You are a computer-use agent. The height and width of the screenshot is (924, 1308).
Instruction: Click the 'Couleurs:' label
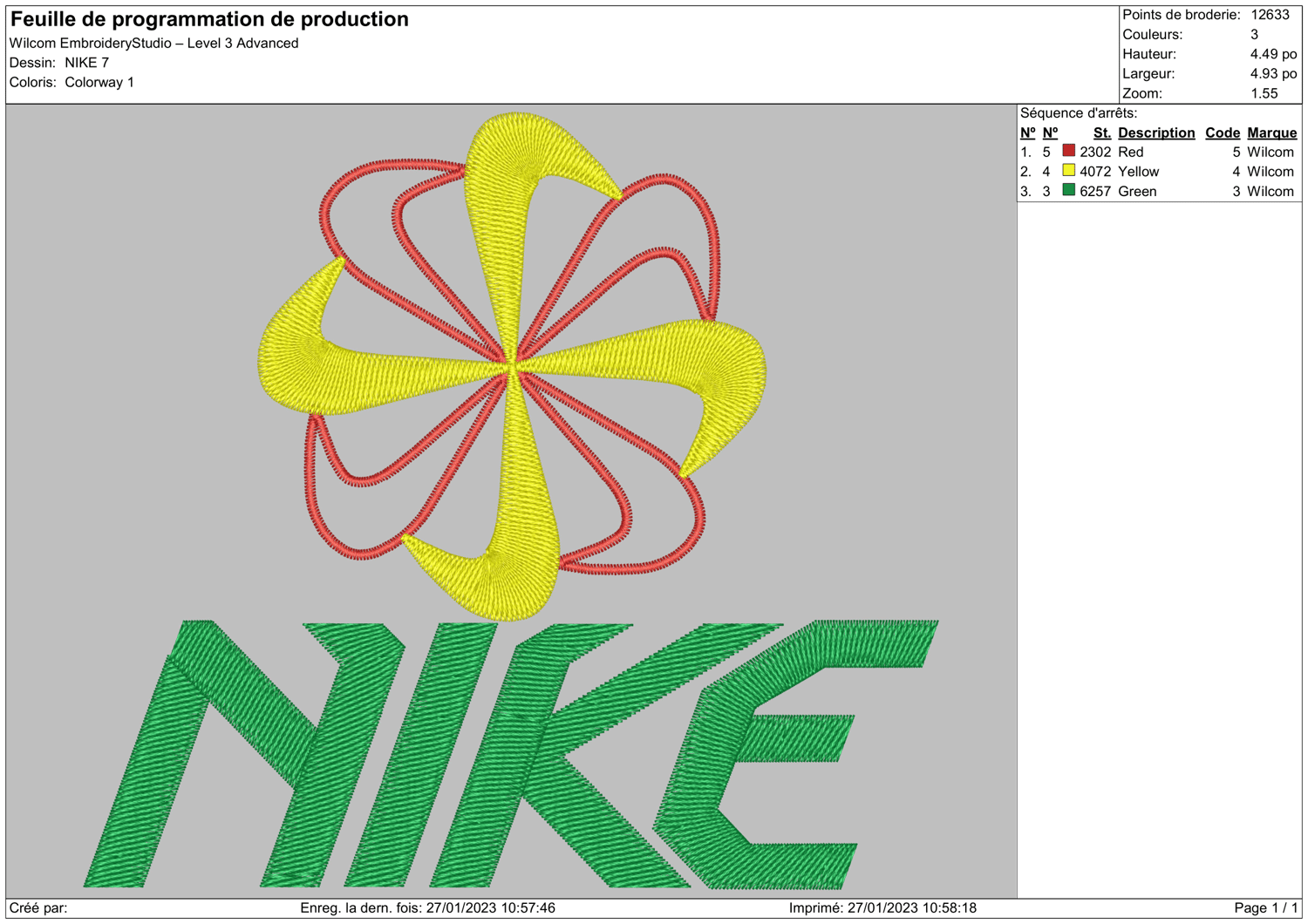[1152, 35]
